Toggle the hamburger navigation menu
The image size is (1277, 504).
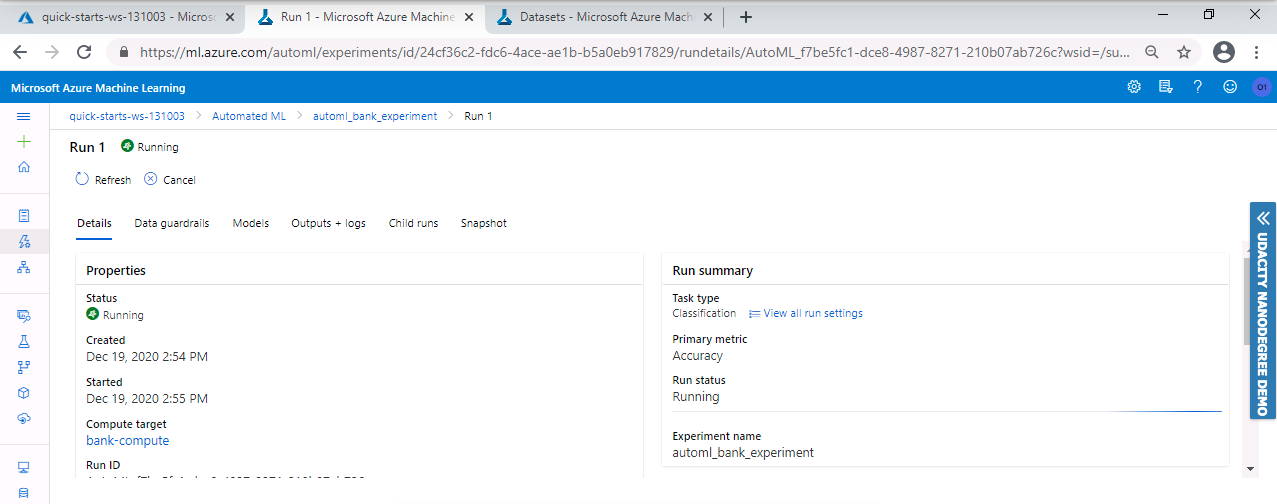click(24, 116)
